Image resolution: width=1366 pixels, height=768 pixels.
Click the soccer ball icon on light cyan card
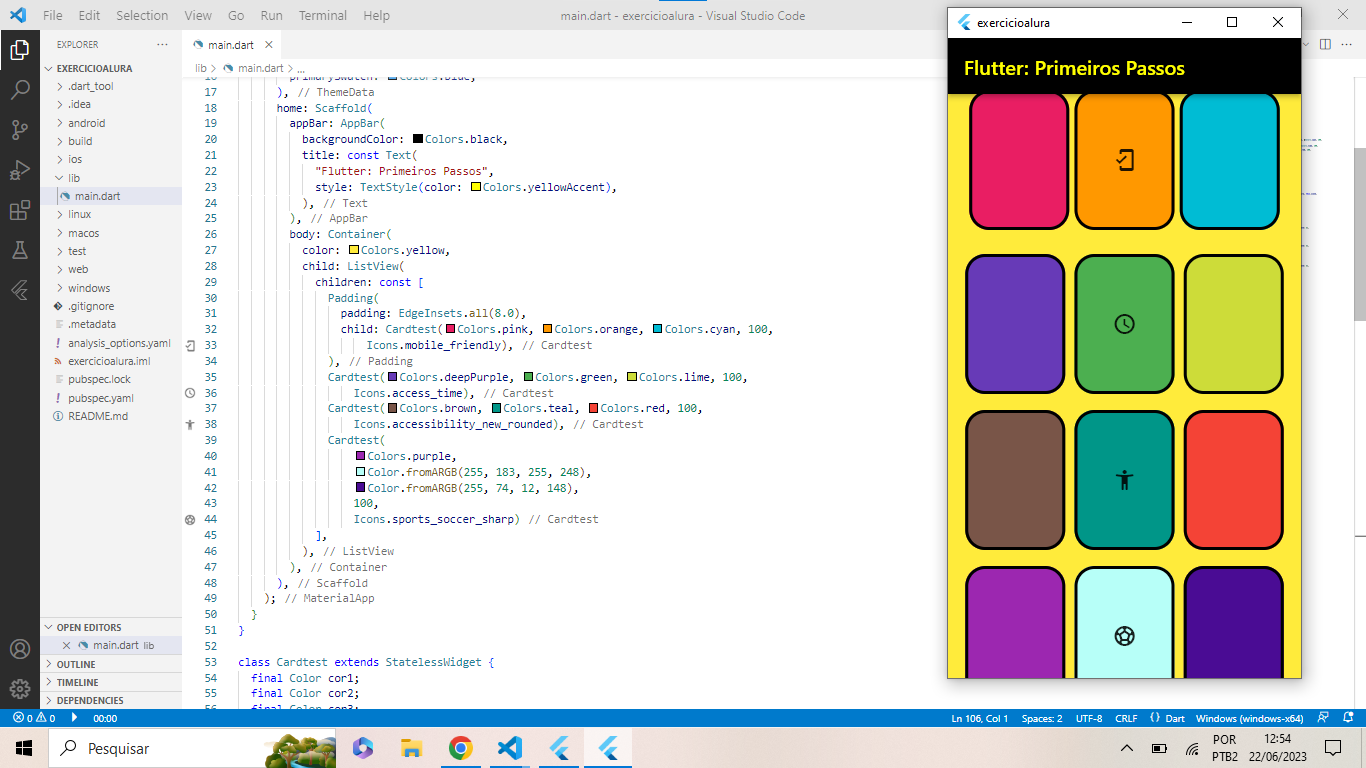tap(1125, 636)
